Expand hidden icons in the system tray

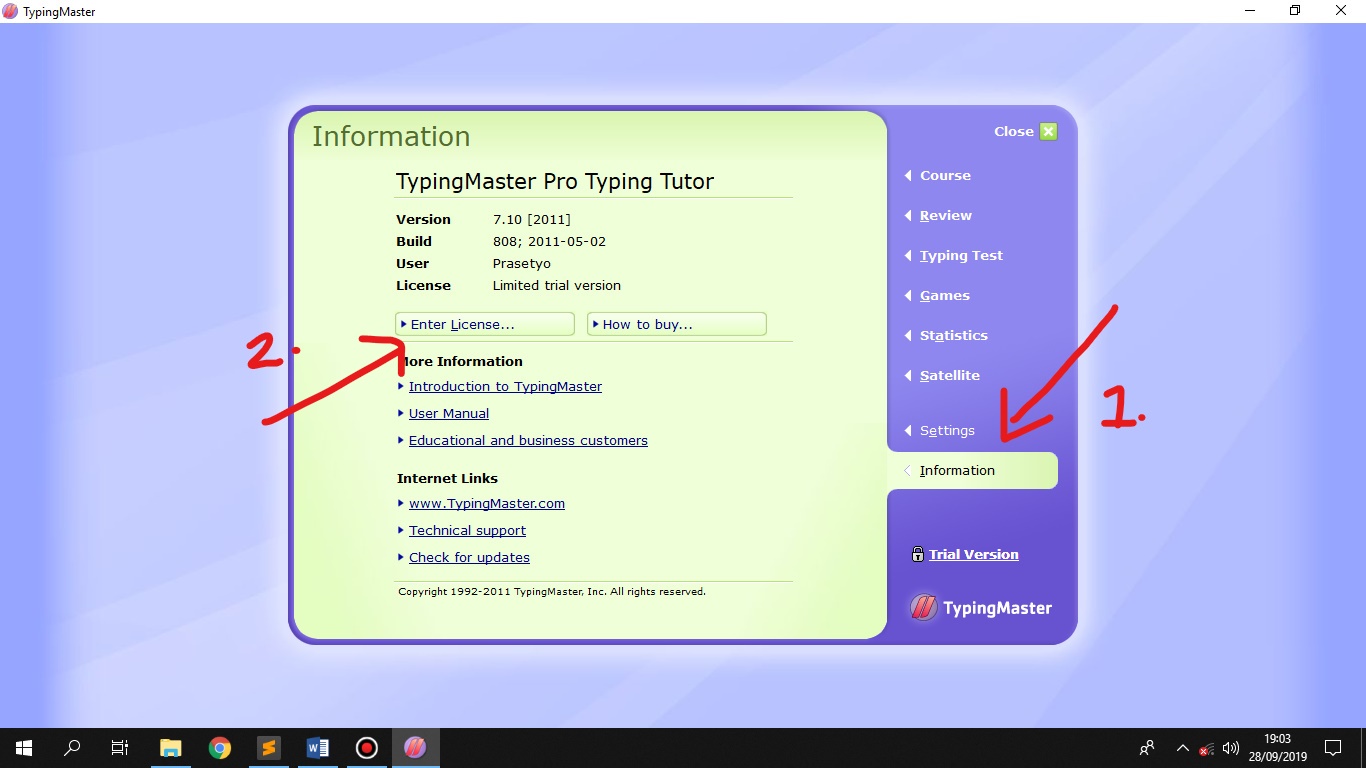1182,747
